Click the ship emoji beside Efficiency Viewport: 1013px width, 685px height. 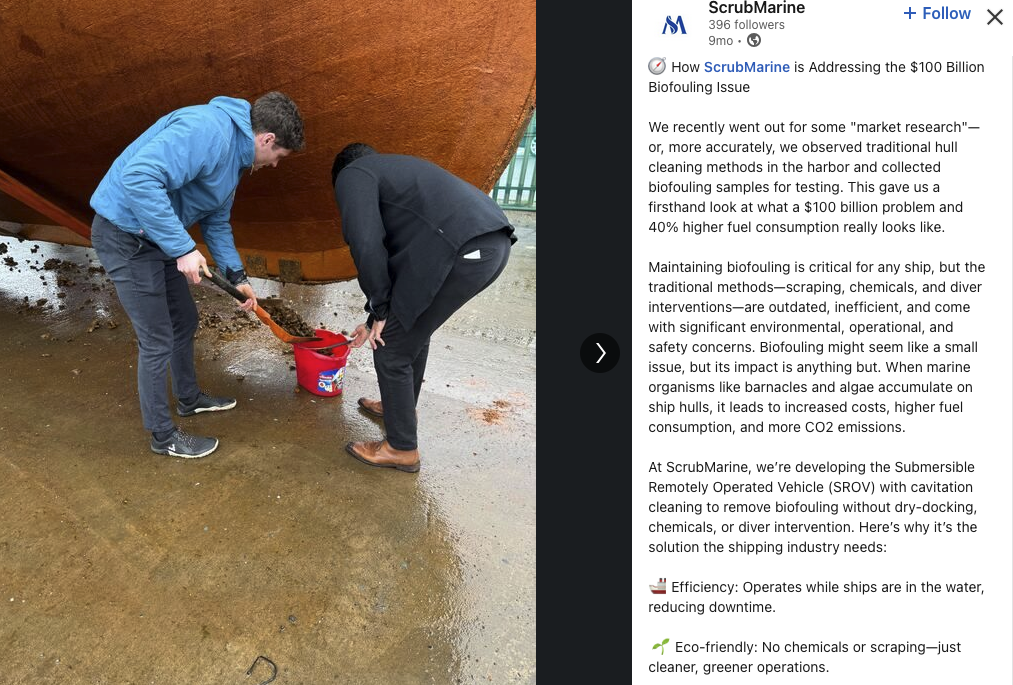coord(658,587)
